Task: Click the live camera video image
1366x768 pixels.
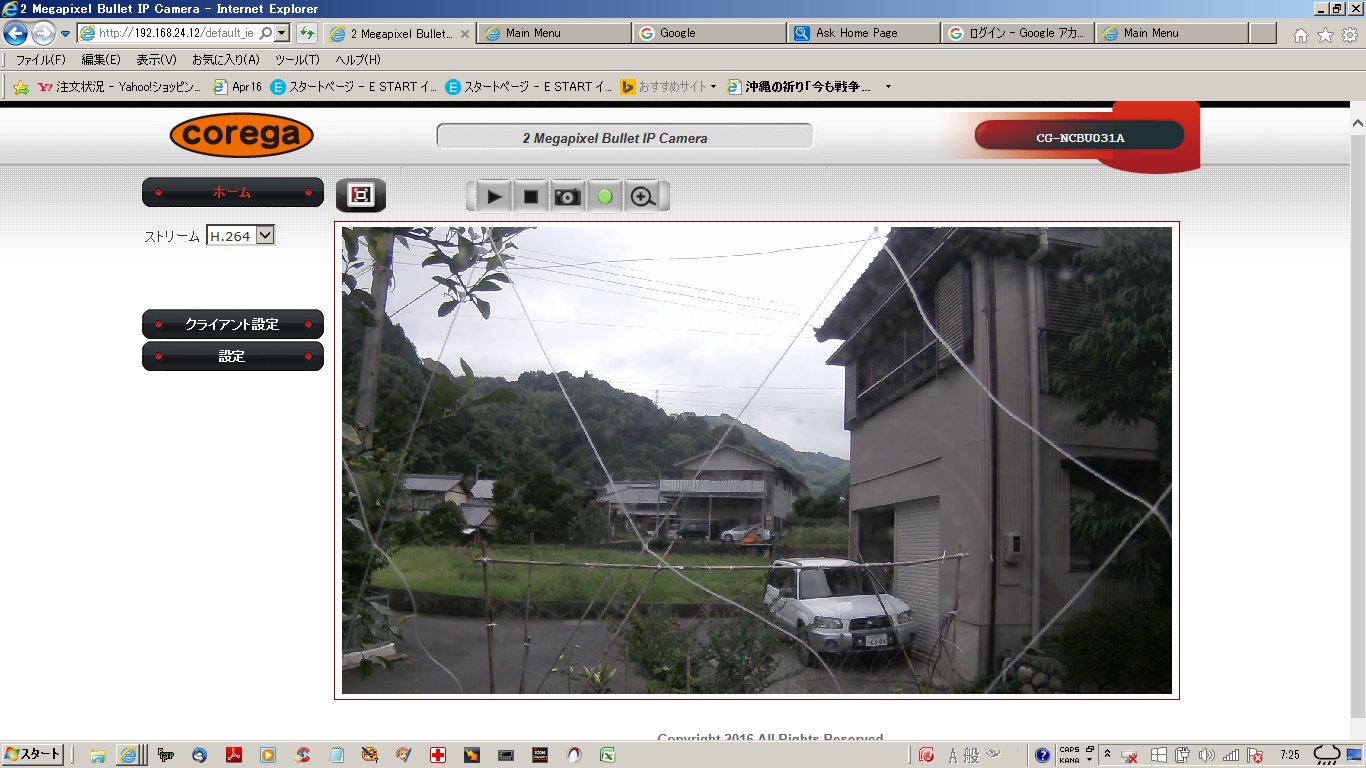Action: click(x=756, y=460)
